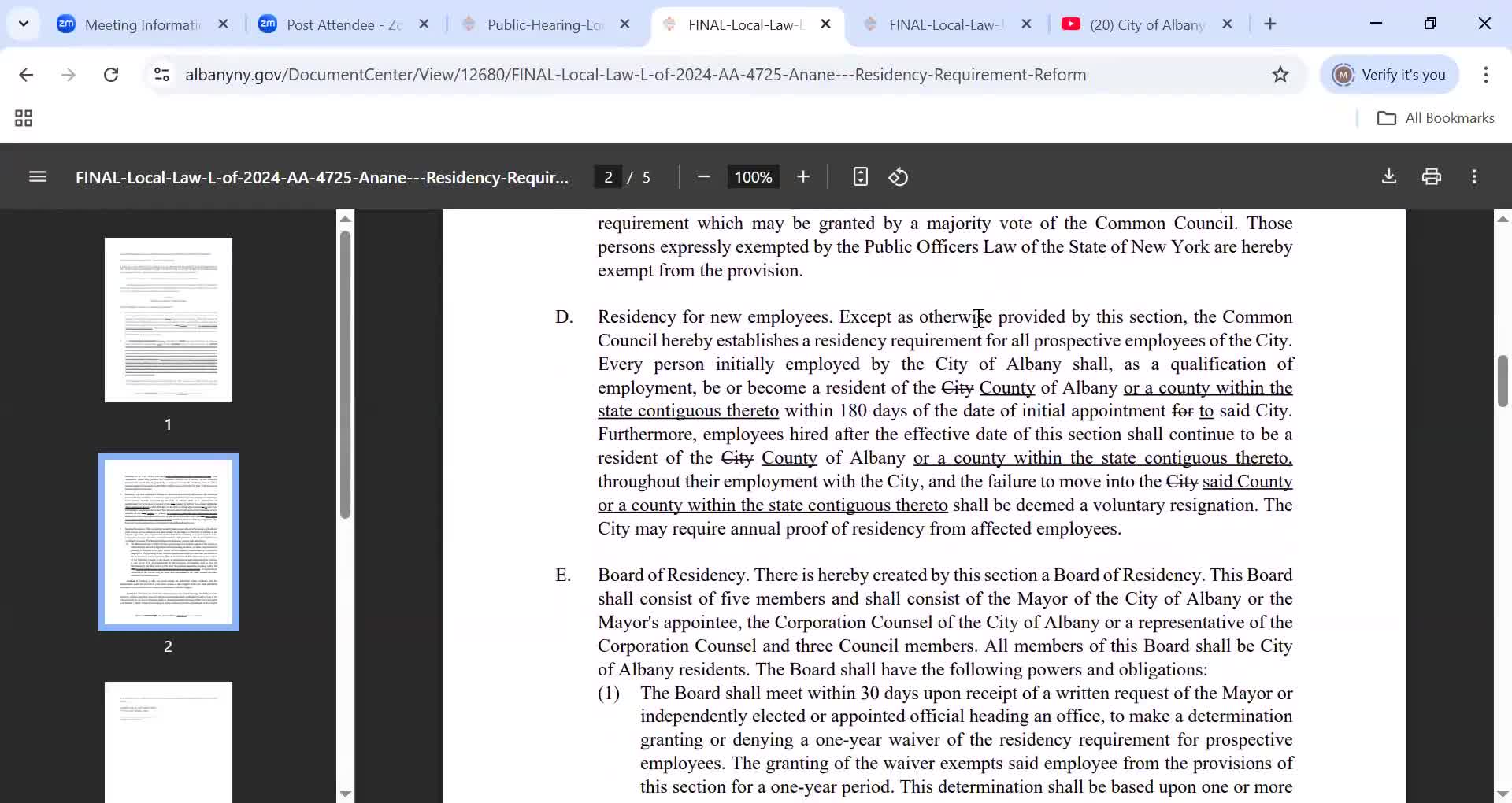This screenshot has width=1512, height=803.
Task: Click the document's vertical scrollbar thumb
Action: click(1502, 381)
